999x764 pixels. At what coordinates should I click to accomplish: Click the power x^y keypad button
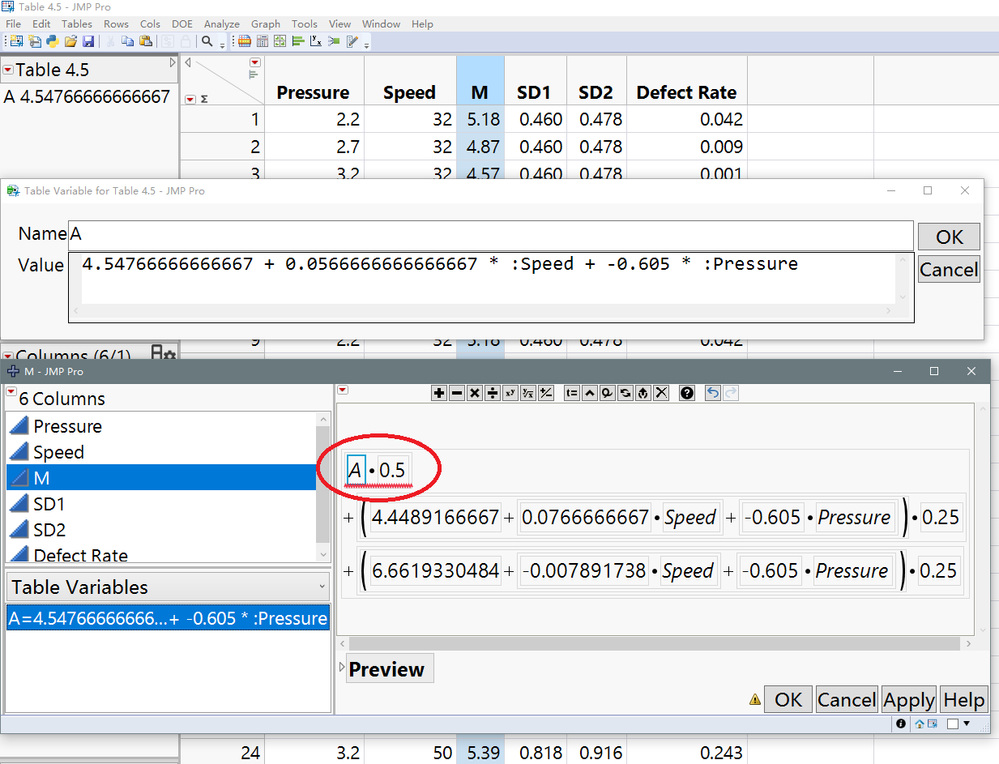tap(510, 393)
